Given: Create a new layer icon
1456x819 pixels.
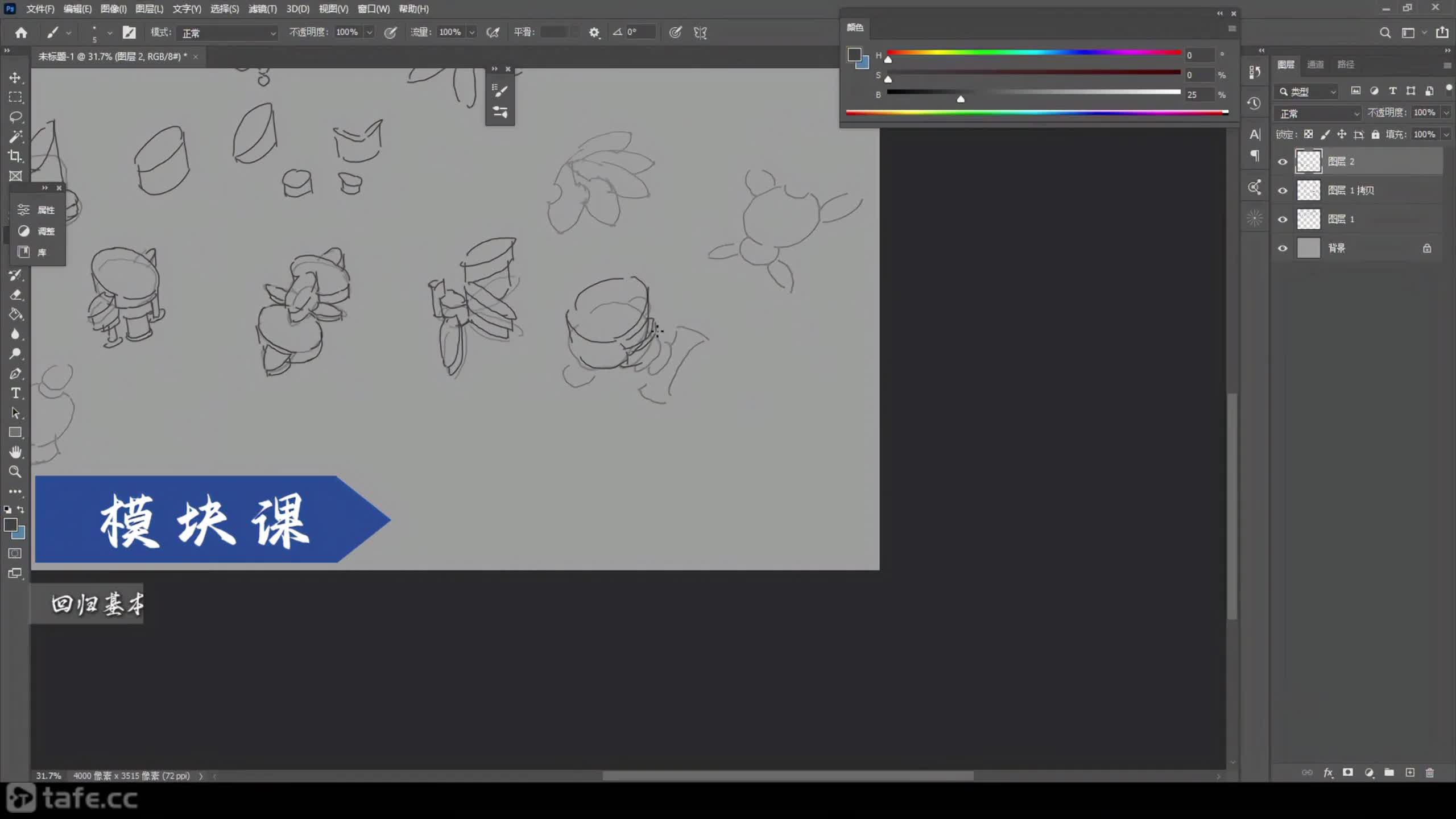Looking at the screenshot, I should [x=1410, y=772].
